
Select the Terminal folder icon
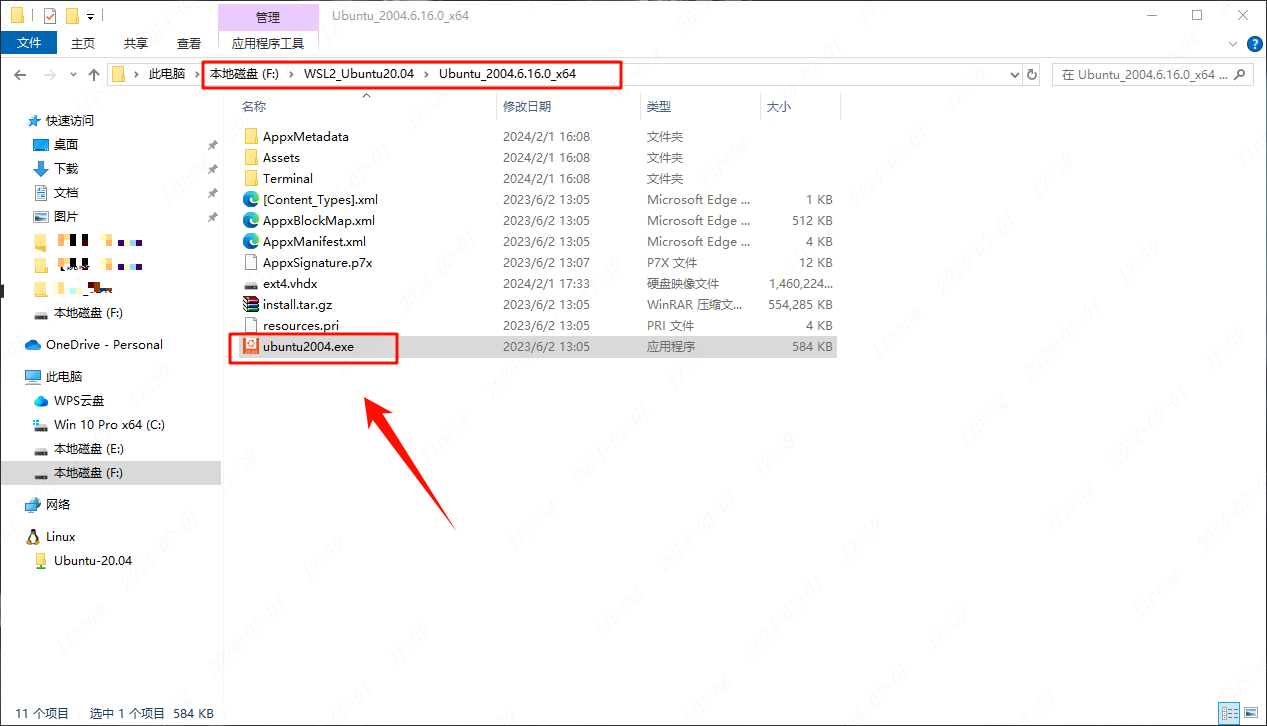pos(251,178)
